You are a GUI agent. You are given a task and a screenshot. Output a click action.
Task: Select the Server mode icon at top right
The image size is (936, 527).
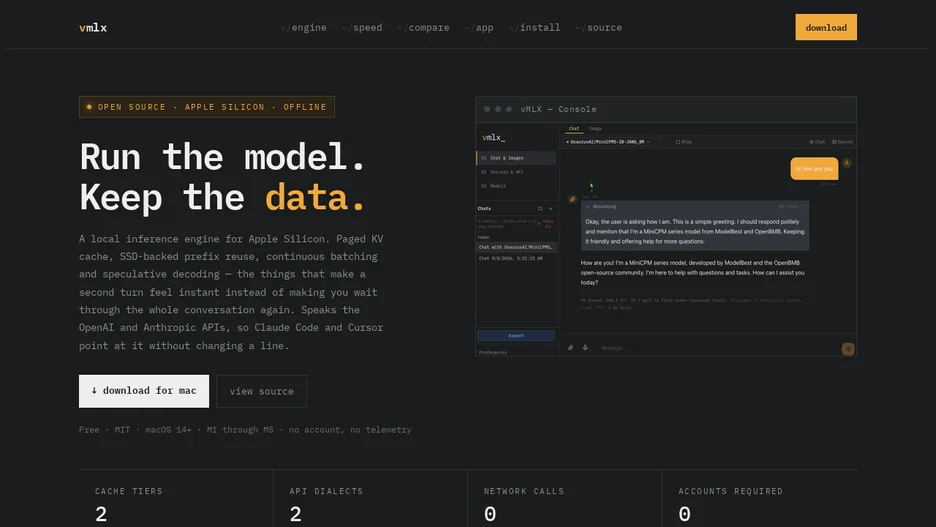[842, 142]
